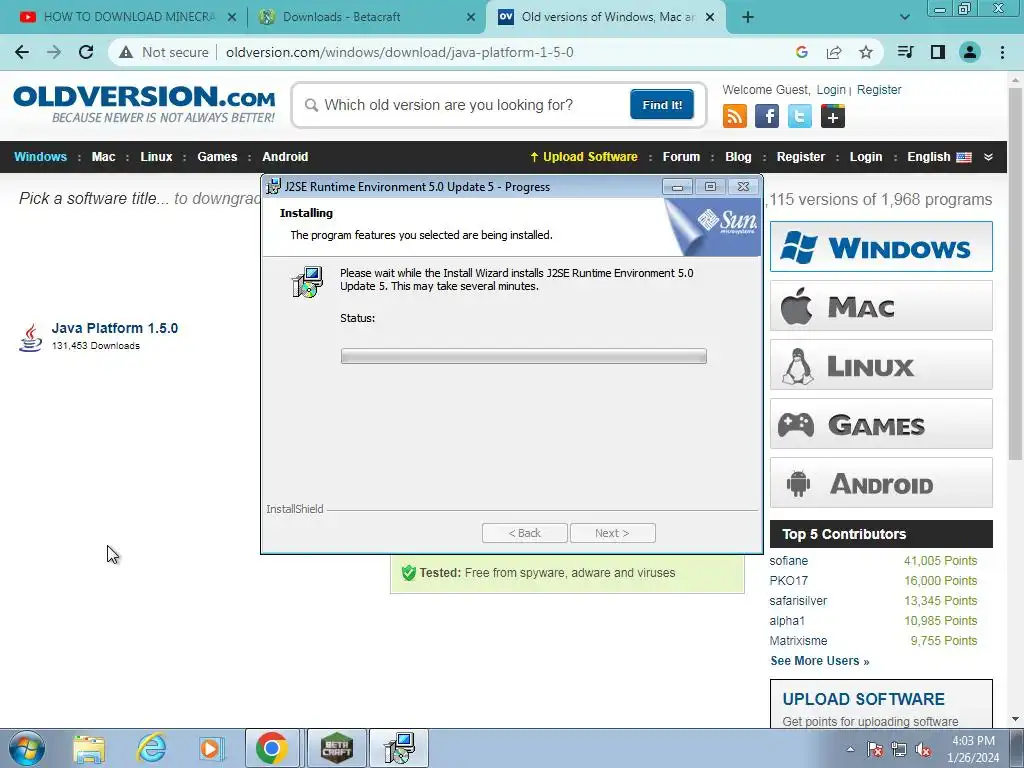
Task: Launch Internet Explorer from the taskbar
Action: (x=151, y=748)
